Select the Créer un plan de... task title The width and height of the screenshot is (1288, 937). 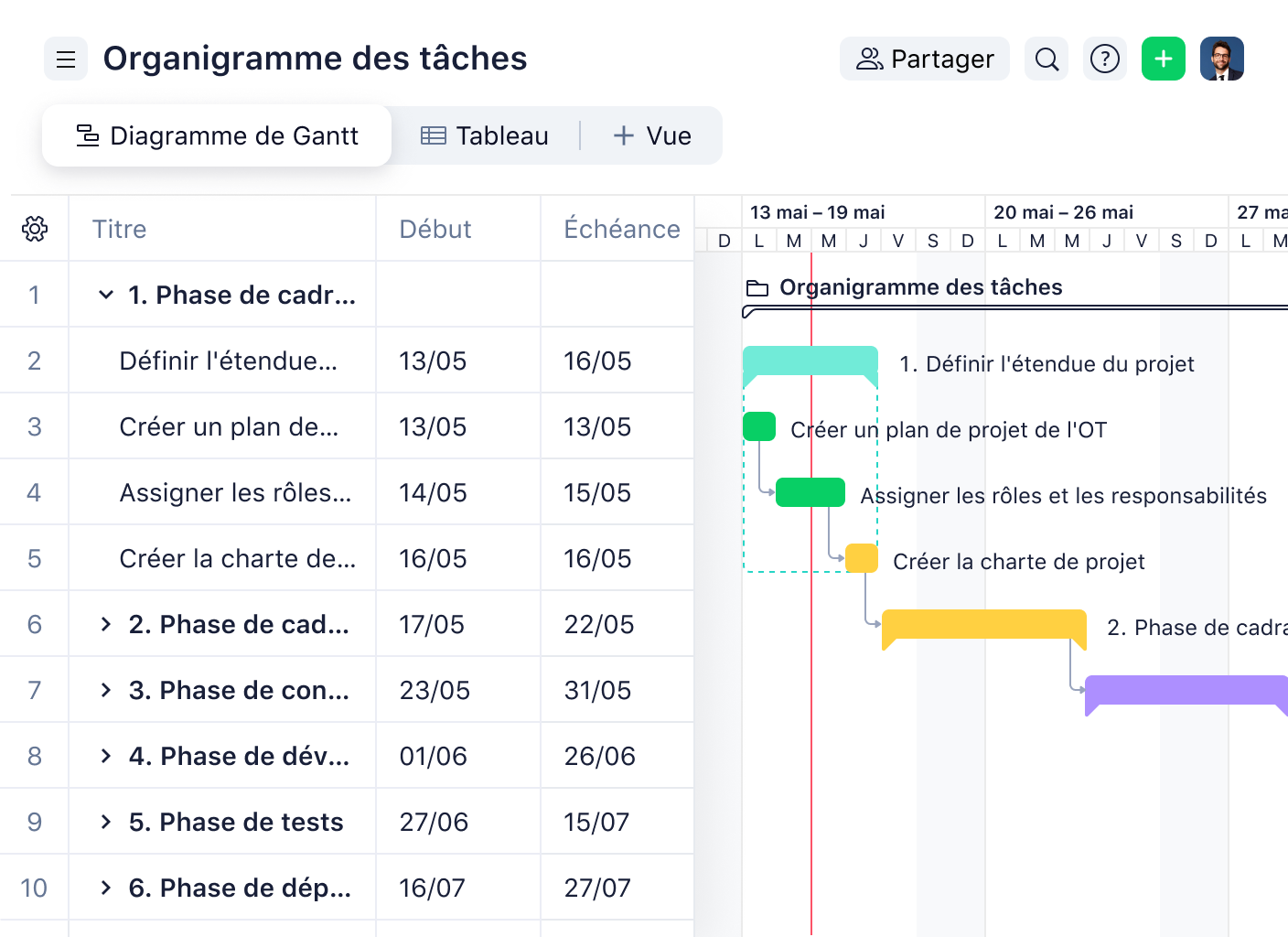[229, 427]
